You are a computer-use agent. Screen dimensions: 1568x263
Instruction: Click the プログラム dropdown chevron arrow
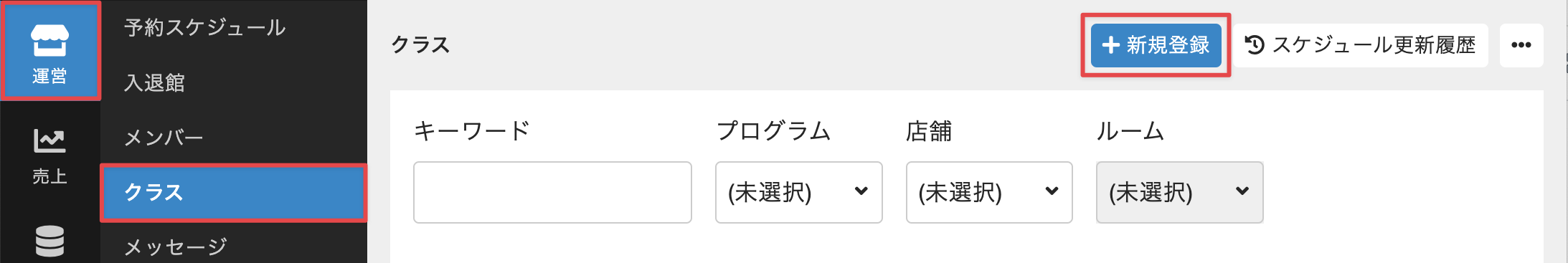(861, 191)
